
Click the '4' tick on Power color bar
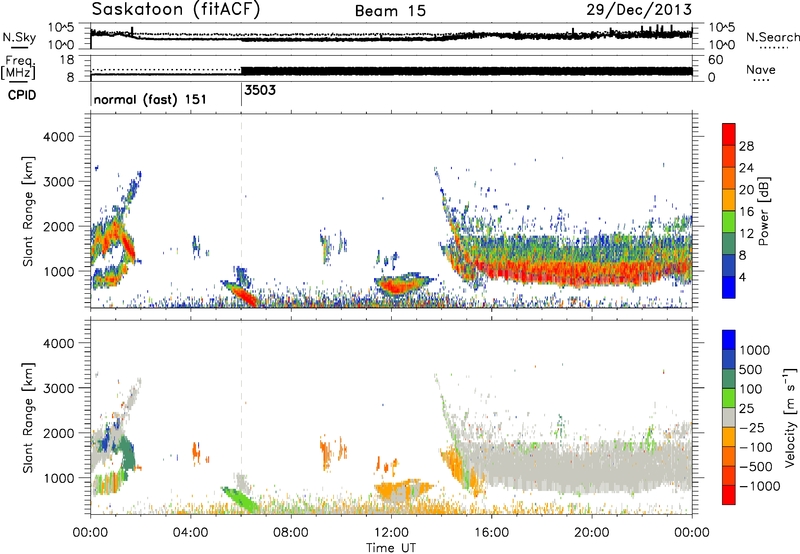[x=742, y=277]
